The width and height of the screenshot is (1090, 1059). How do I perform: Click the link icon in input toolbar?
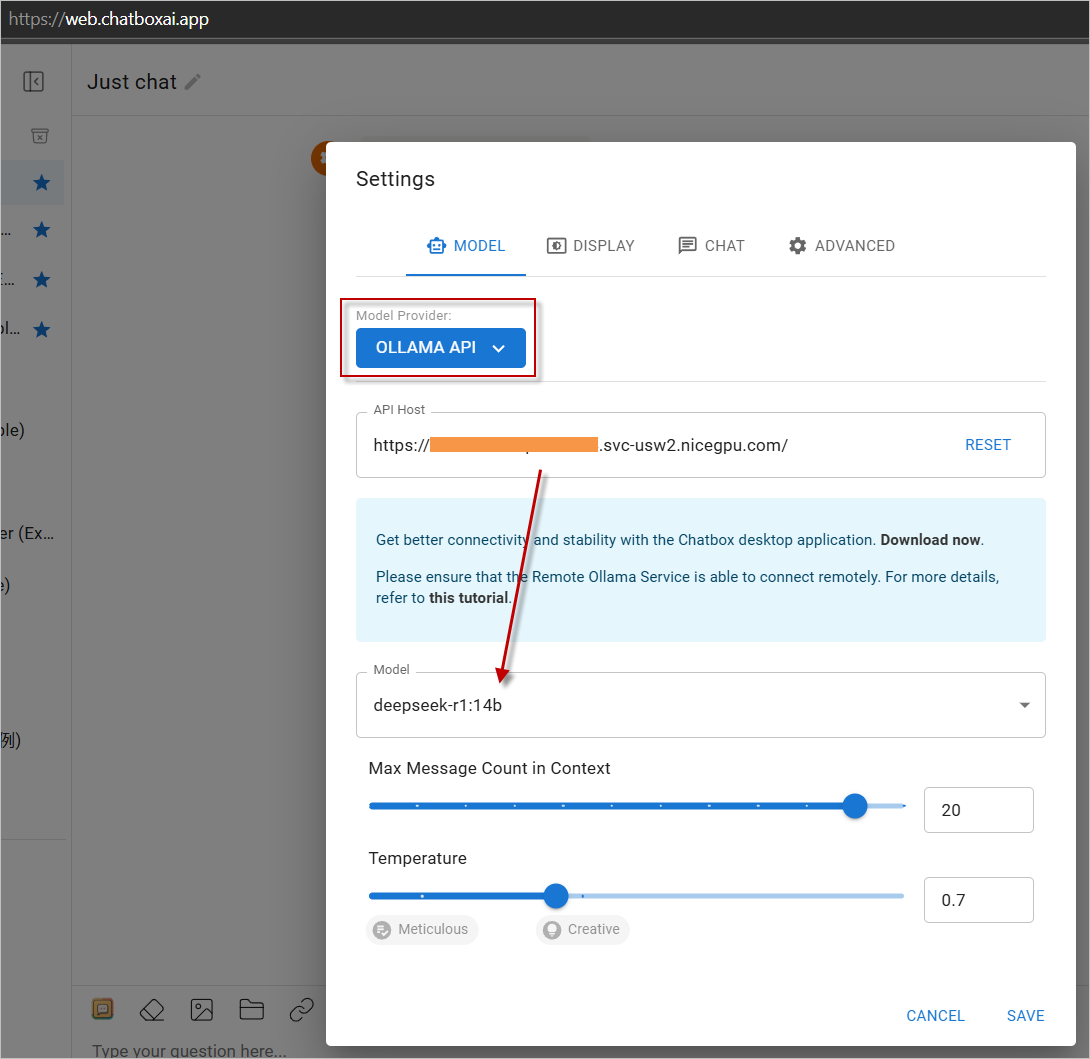[301, 1010]
